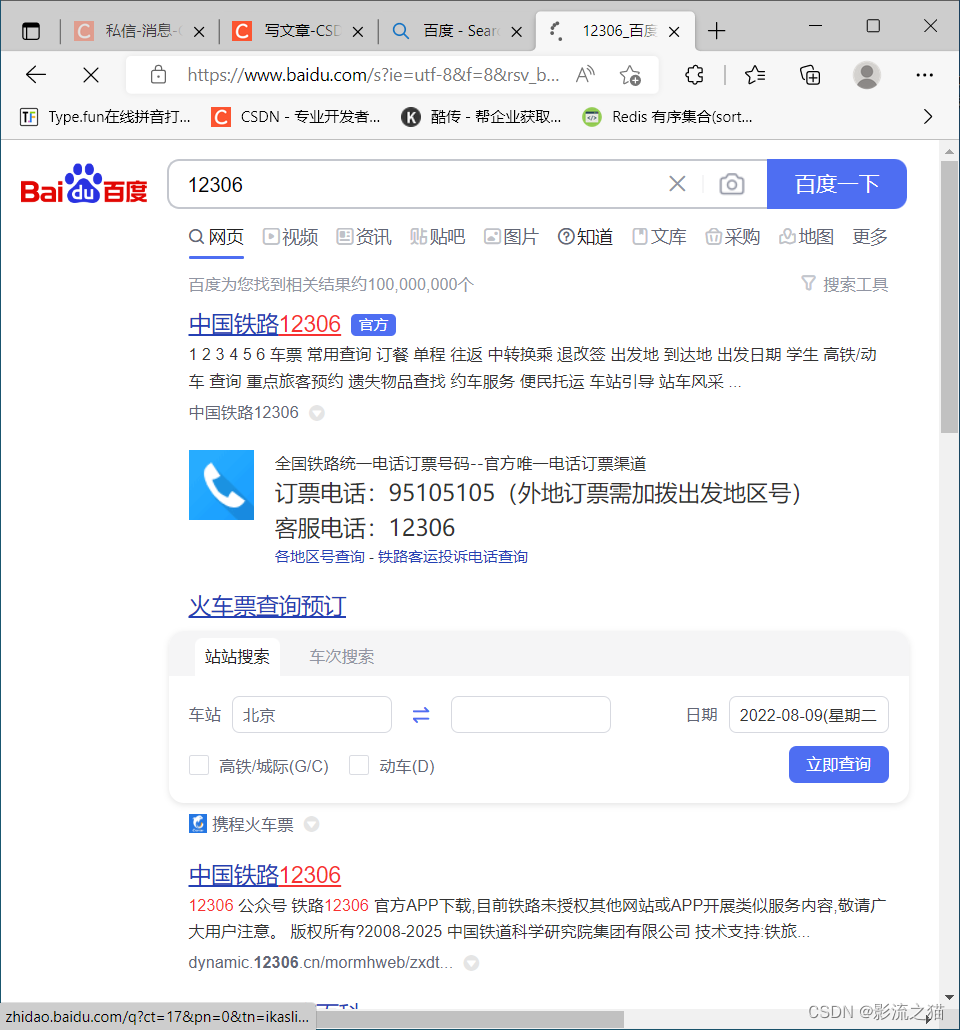The width and height of the screenshot is (960, 1030).
Task: Switch to the 知道 search tab
Action: [585, 236]
